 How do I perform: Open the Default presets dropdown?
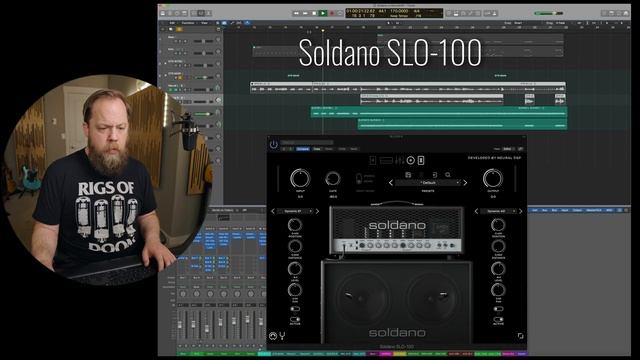428,183
